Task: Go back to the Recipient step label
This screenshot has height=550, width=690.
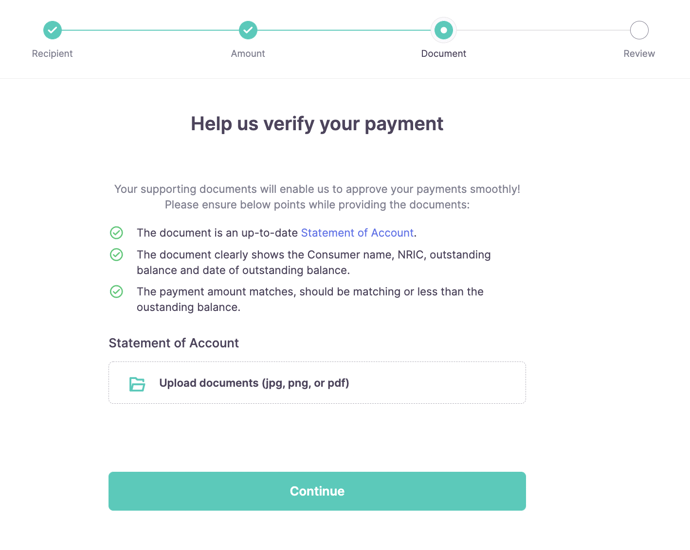Action: (x=52, y=54)
